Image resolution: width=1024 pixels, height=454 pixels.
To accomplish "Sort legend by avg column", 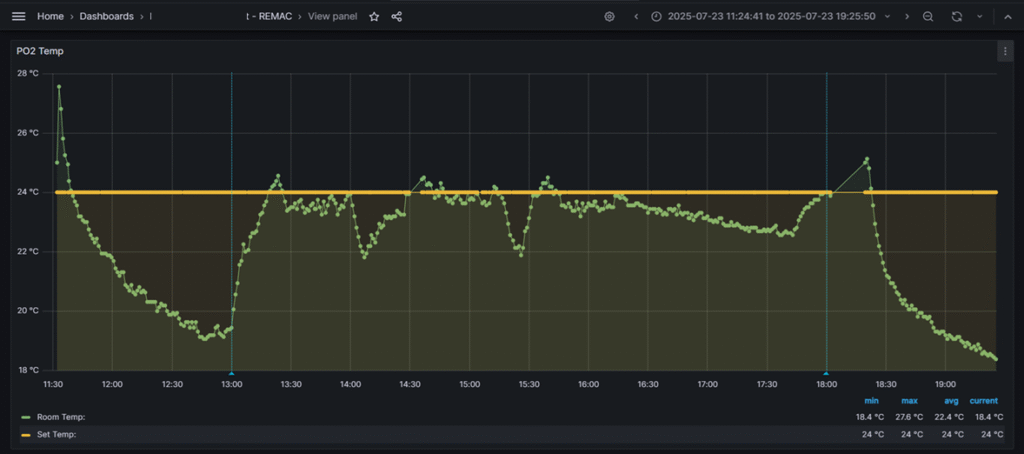I will pyautogui.click(x=951, y=401).
